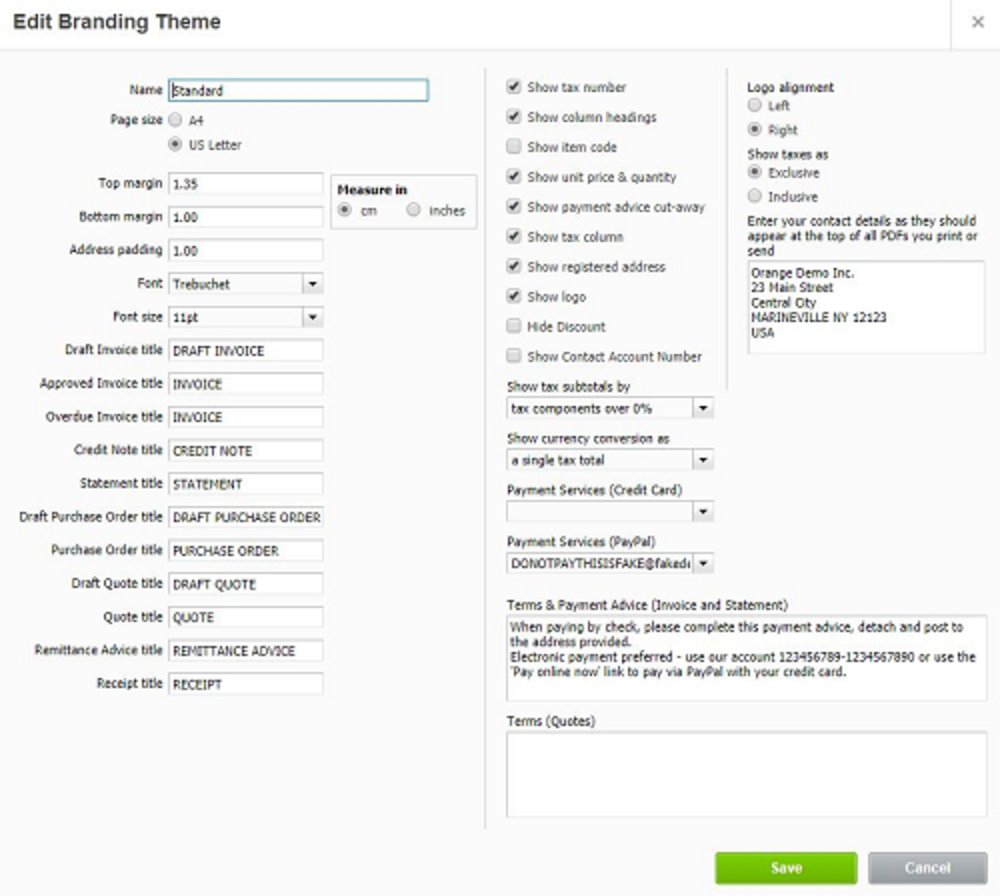Click the Remittance Advice title field
The height and width of the screenshot is (896, 1000).
(x=246, y=650)
